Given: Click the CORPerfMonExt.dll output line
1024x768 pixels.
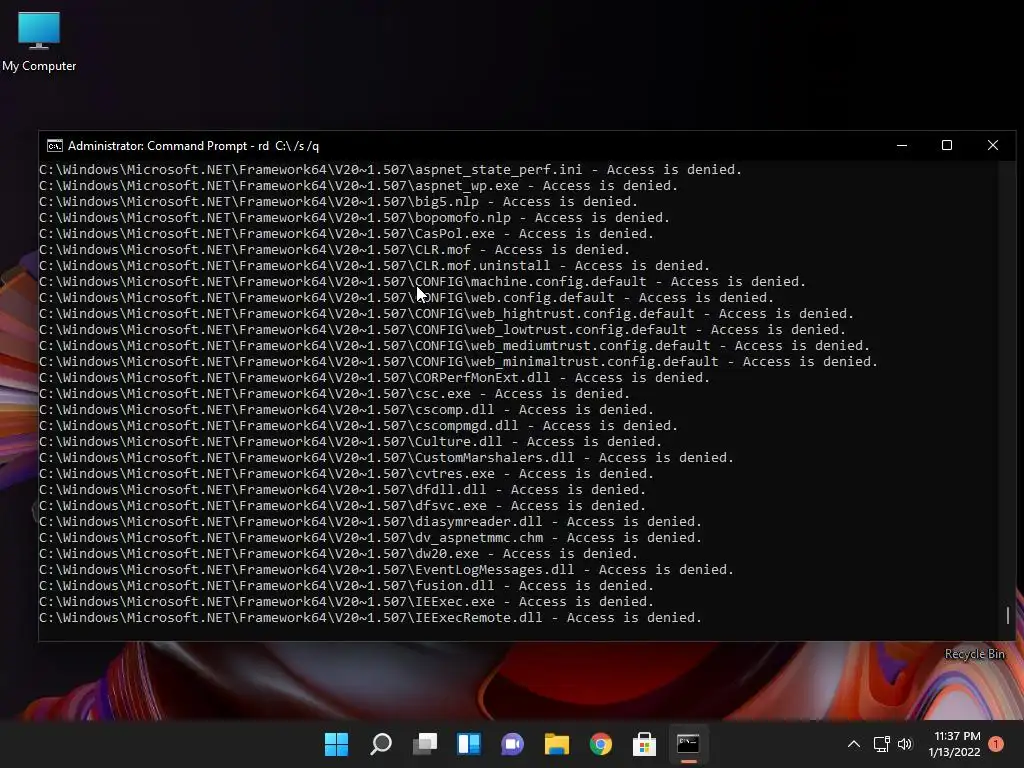Looking at the screenshot, I should point(375,377).
